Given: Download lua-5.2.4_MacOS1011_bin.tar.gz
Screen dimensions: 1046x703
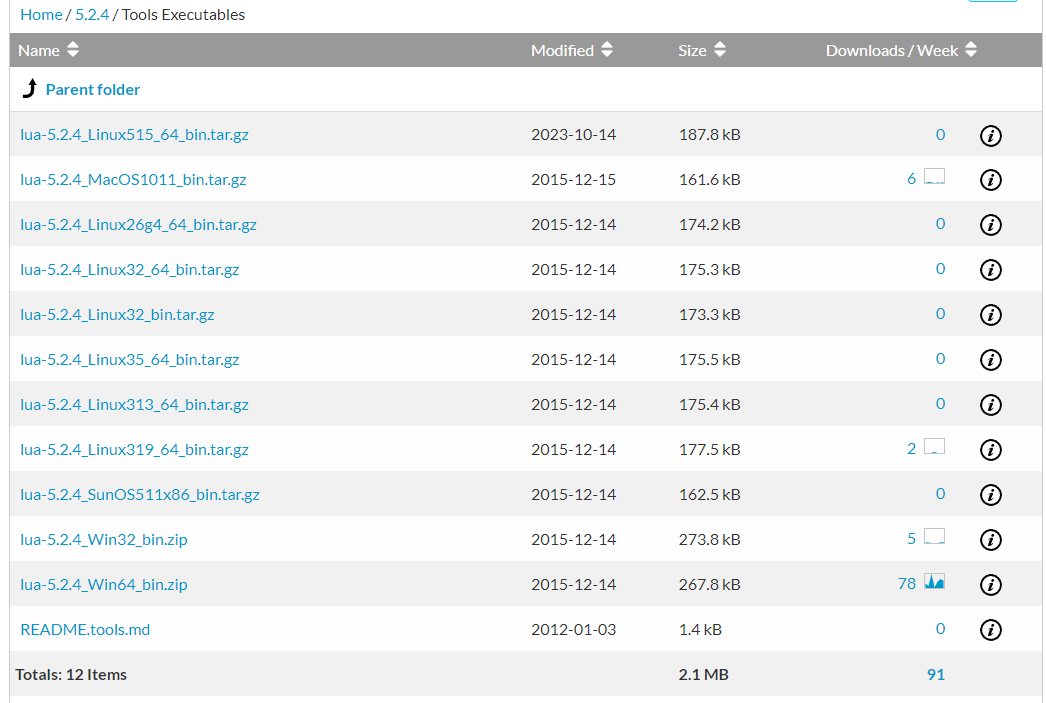Looking at the screenshot, I should coord(133,179).
